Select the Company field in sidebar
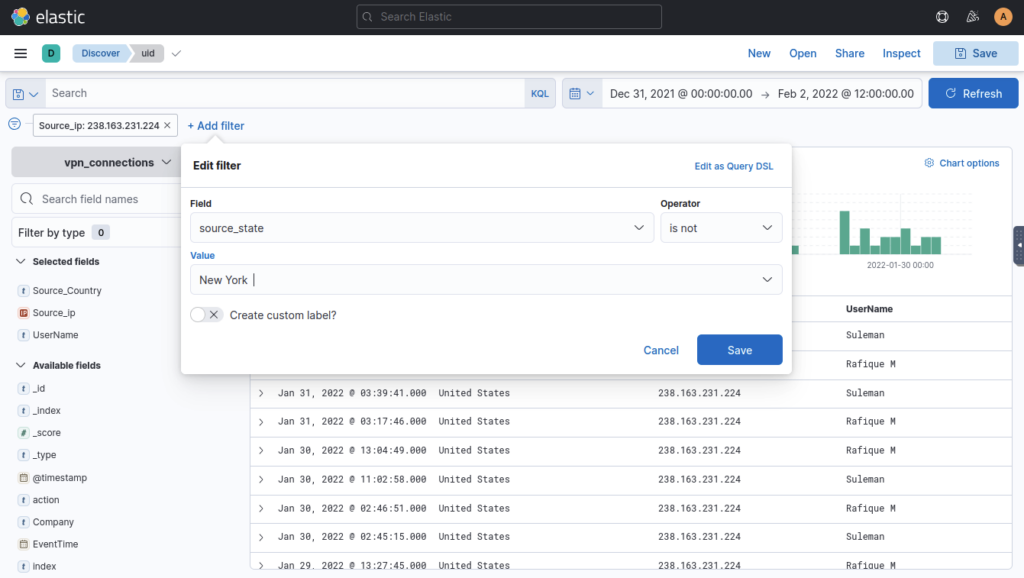1024x578 pixels. [x=53, y=522]
